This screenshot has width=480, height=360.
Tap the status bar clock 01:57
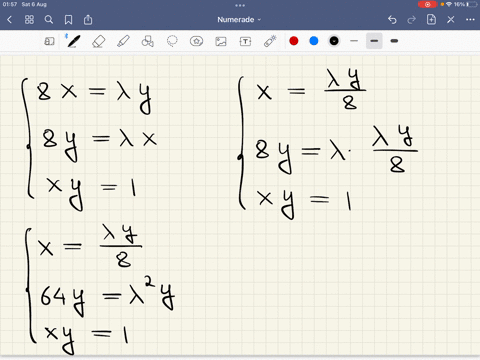click(x=10, y=4)
